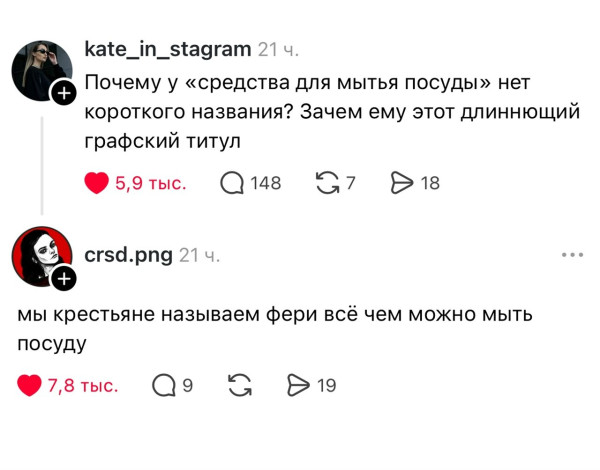Open the crsd.png username link

[127, 255]
